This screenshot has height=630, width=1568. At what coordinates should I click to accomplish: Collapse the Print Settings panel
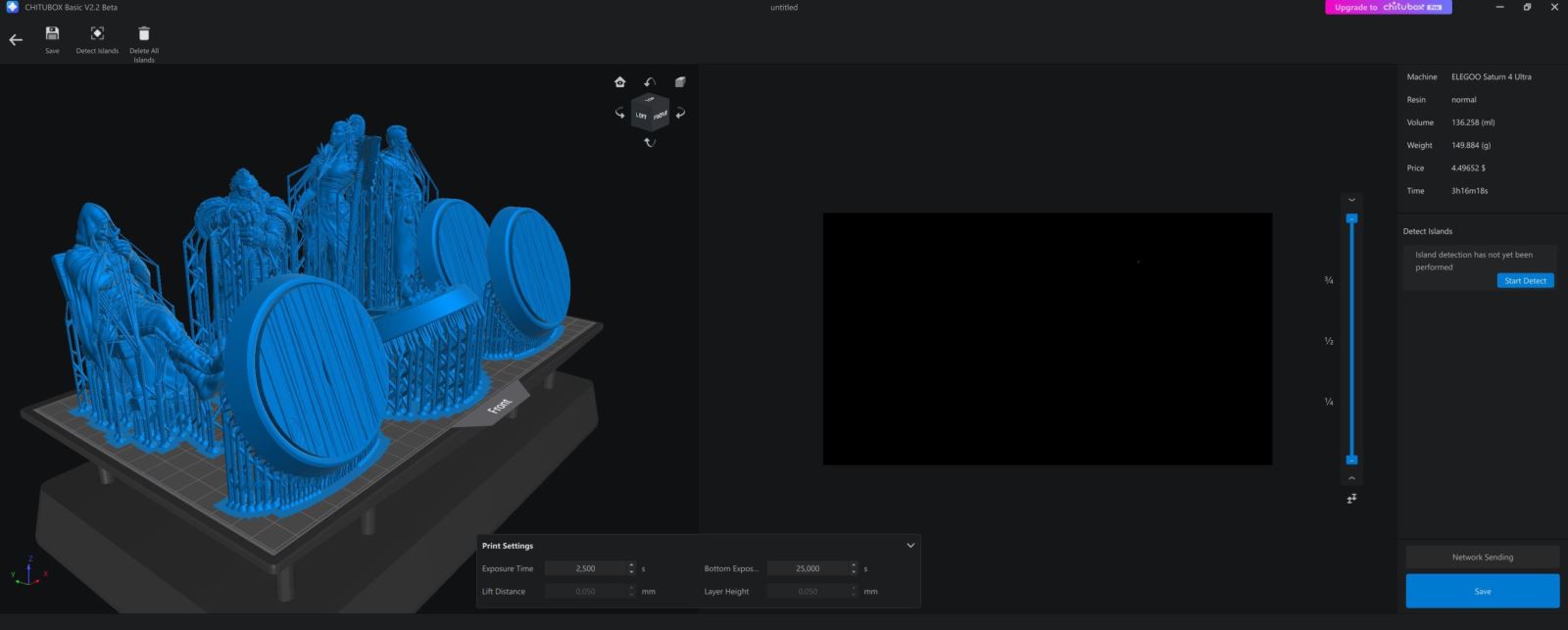[x=910, y=546]
